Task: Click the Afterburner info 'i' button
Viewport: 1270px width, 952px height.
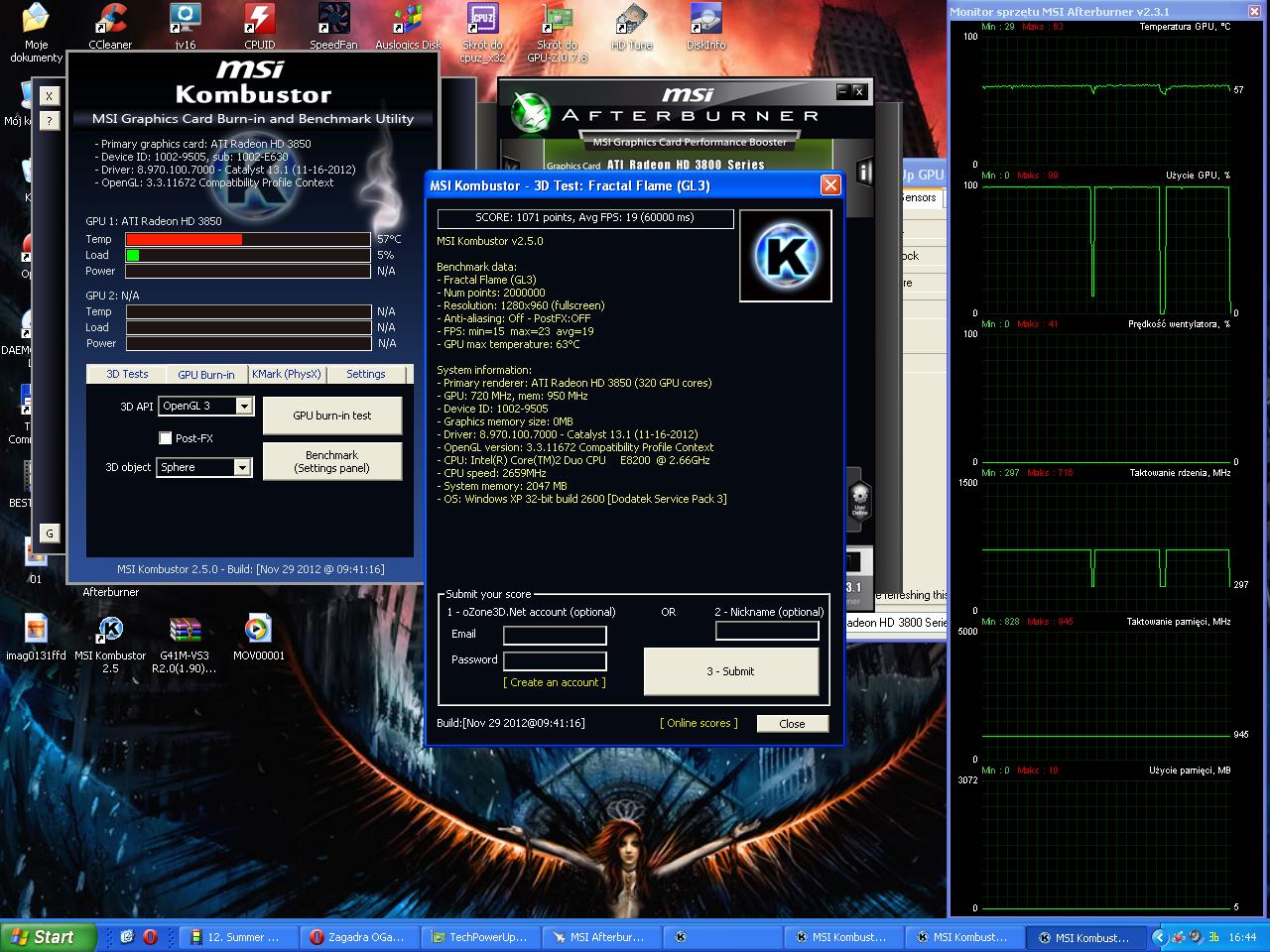Action: click(864, 172)
